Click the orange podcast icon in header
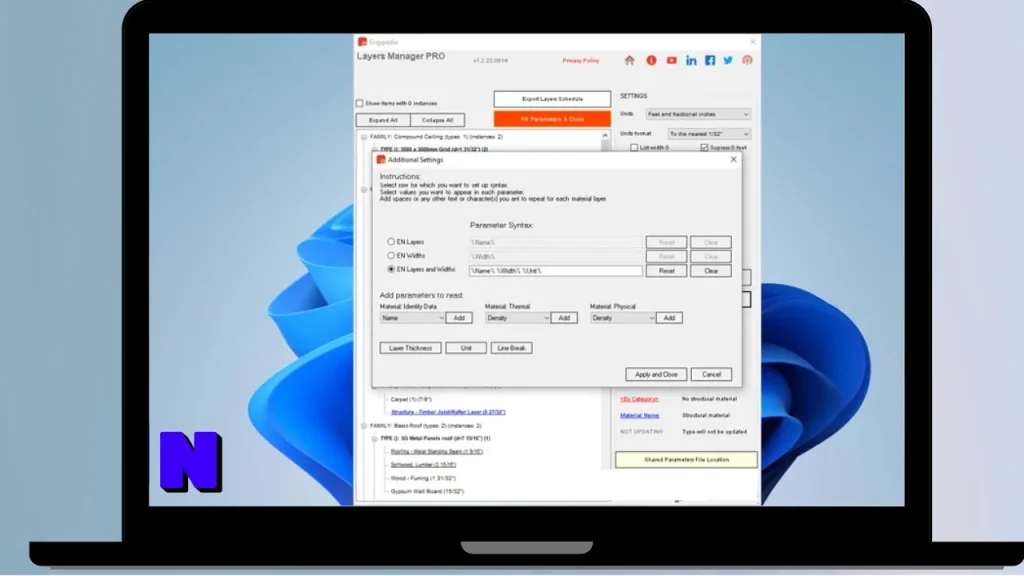 coord(747,60)
